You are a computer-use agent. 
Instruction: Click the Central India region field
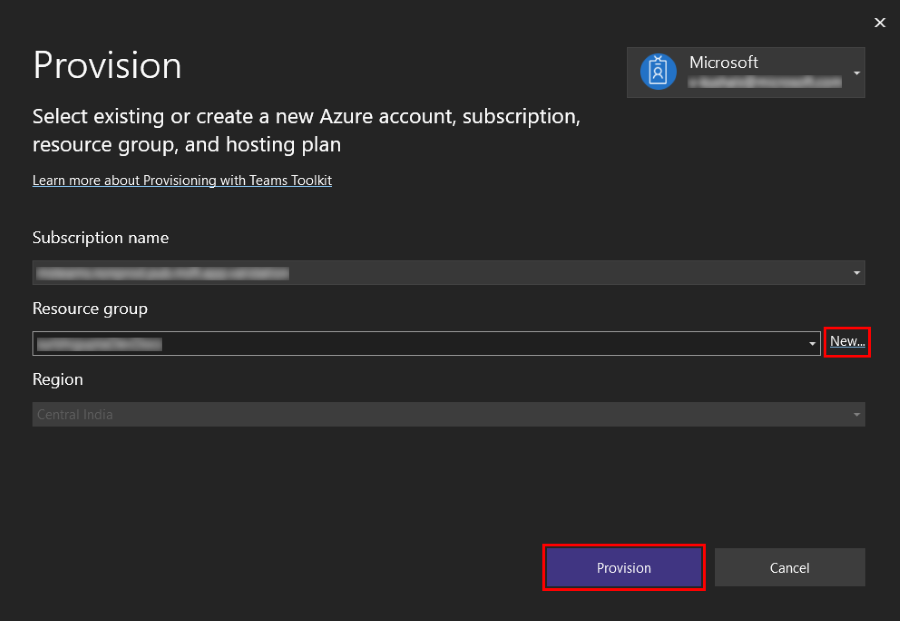tap(440, 414)
